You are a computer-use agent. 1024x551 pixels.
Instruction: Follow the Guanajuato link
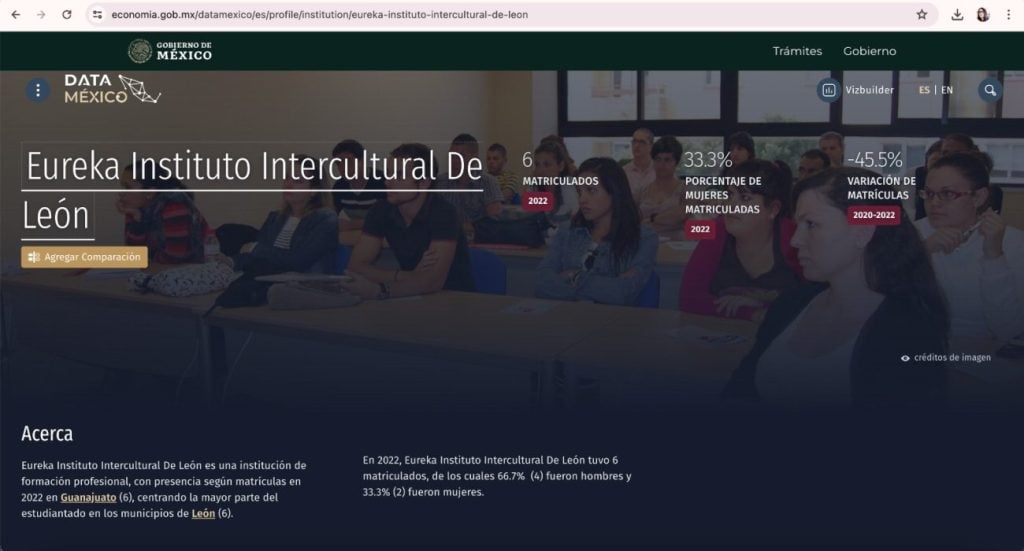(88, 498)
